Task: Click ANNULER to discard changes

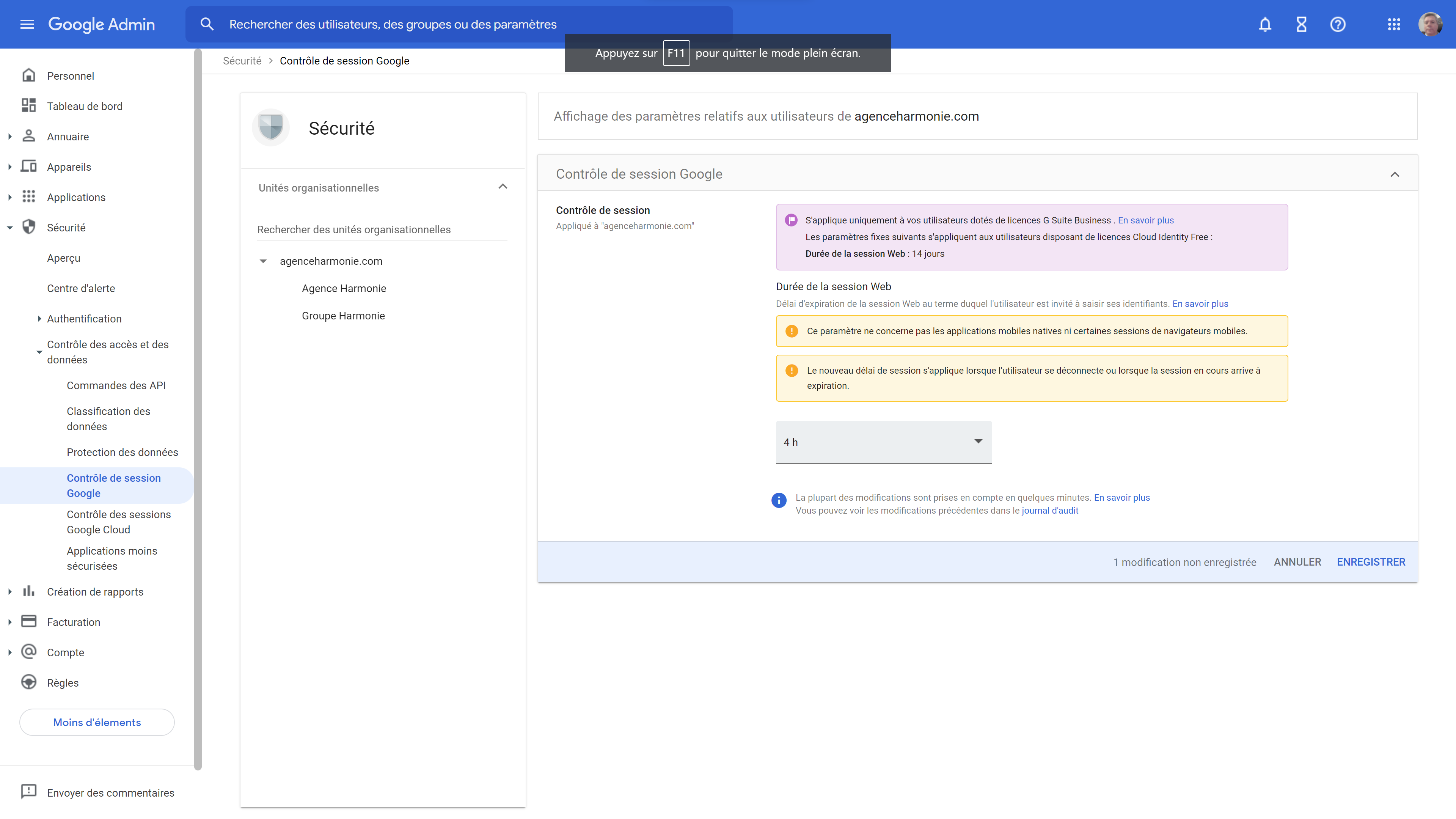Action: (1297, 562)
